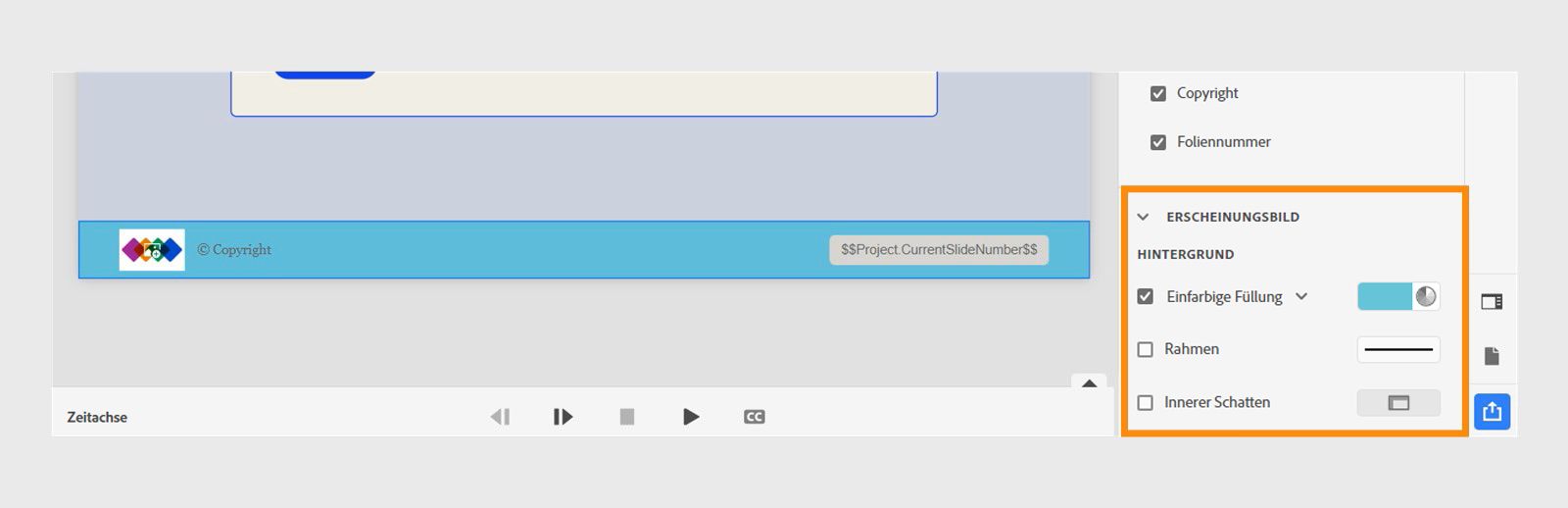Select the $$Project.CurrentSlideNumber$$ field

[x=939, y=250]
